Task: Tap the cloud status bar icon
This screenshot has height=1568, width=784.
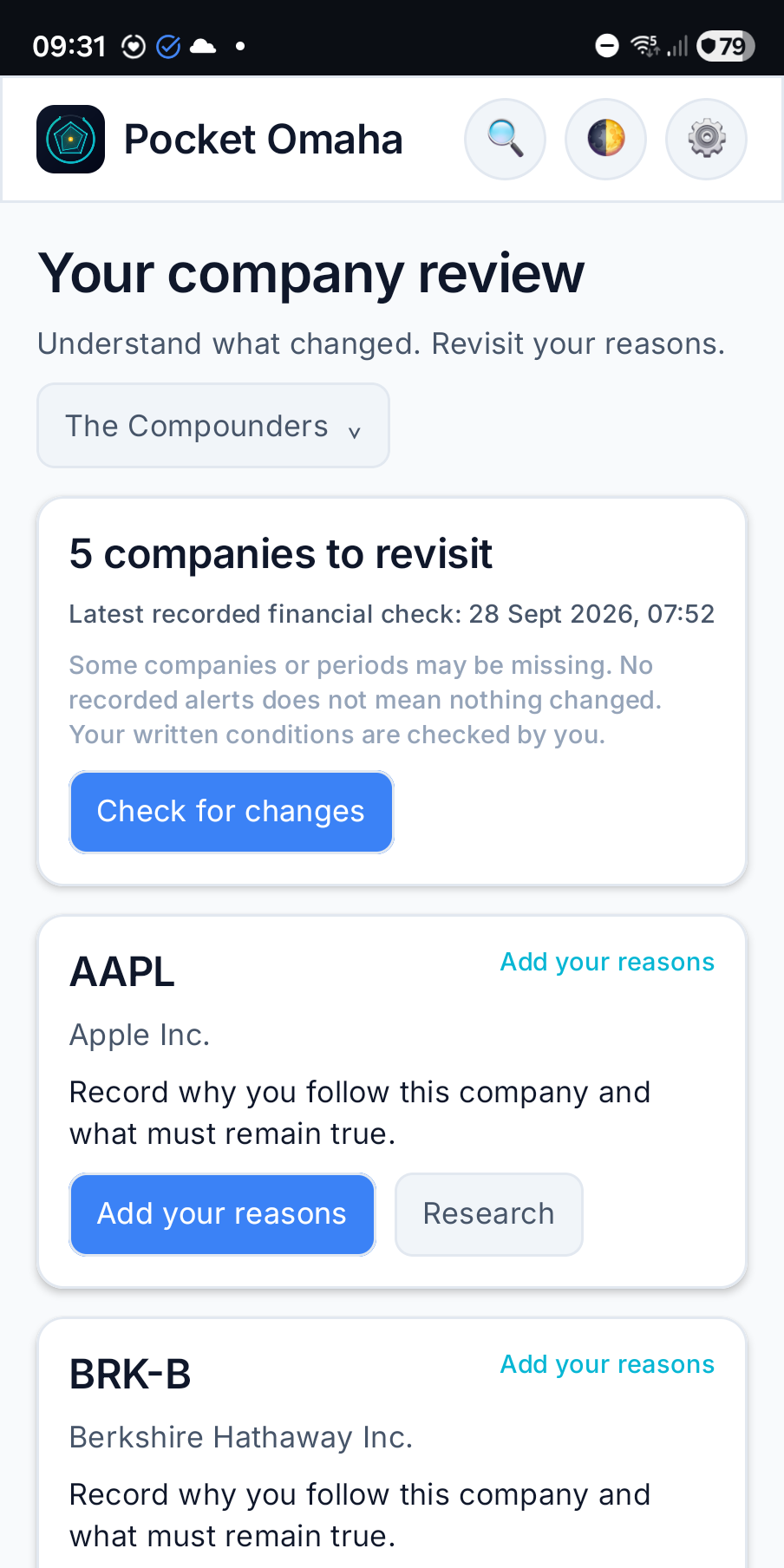Action: 203,46
